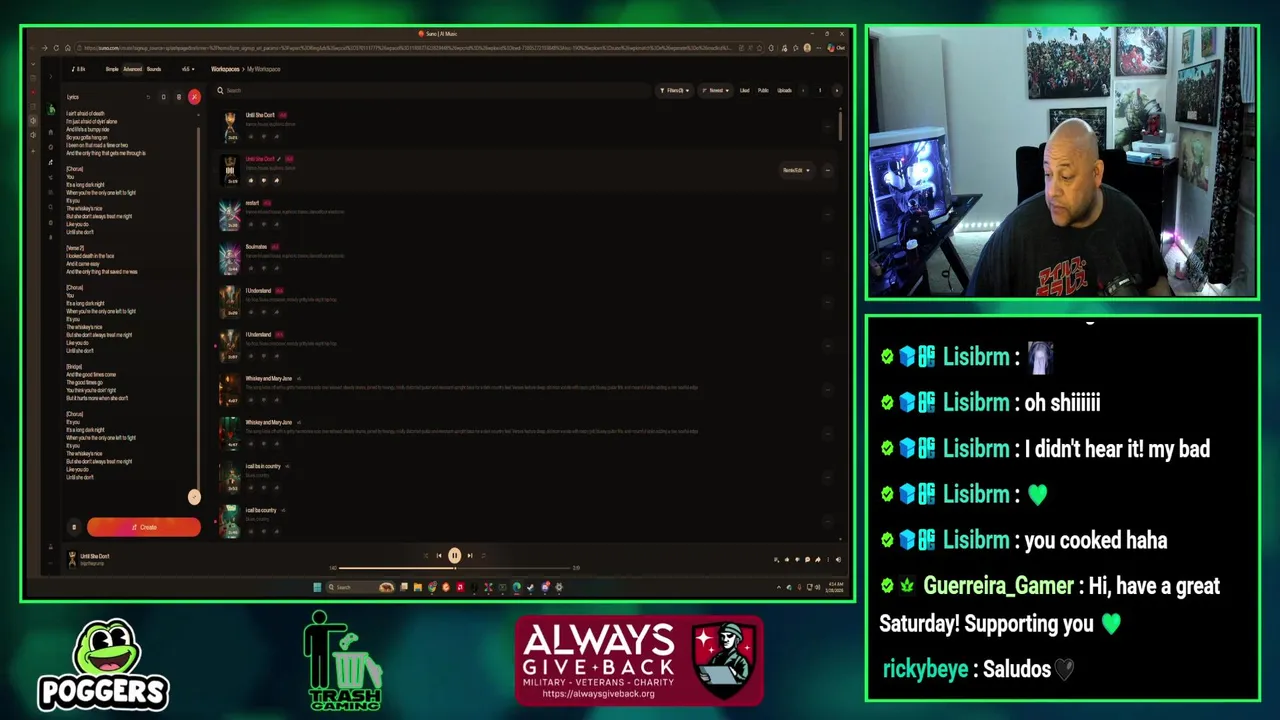Undo lyrics change in Lyrics header
1280x720 pixels.
click(148, 97)
